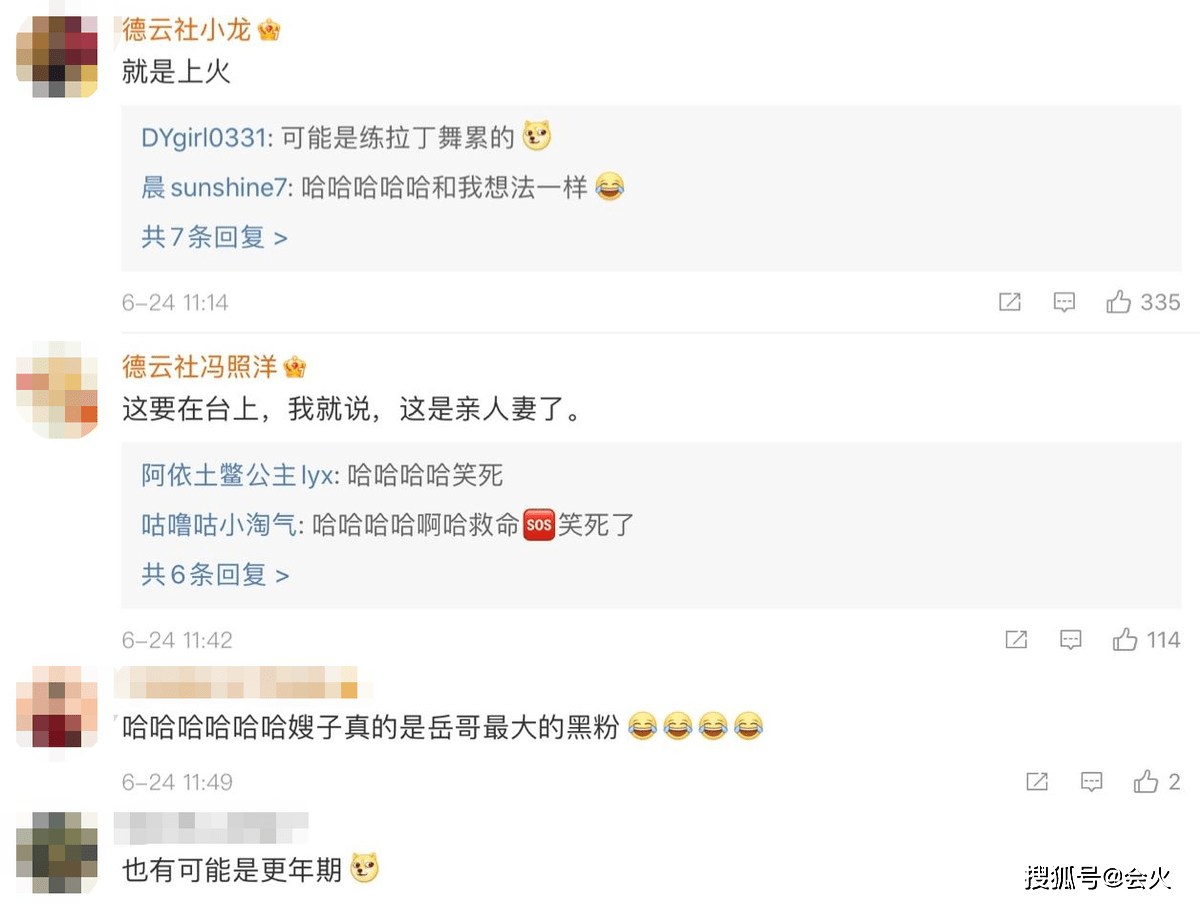1200x904 pixels.
Task: Expand 共6条回复 replies
Action: click(215, 575)
